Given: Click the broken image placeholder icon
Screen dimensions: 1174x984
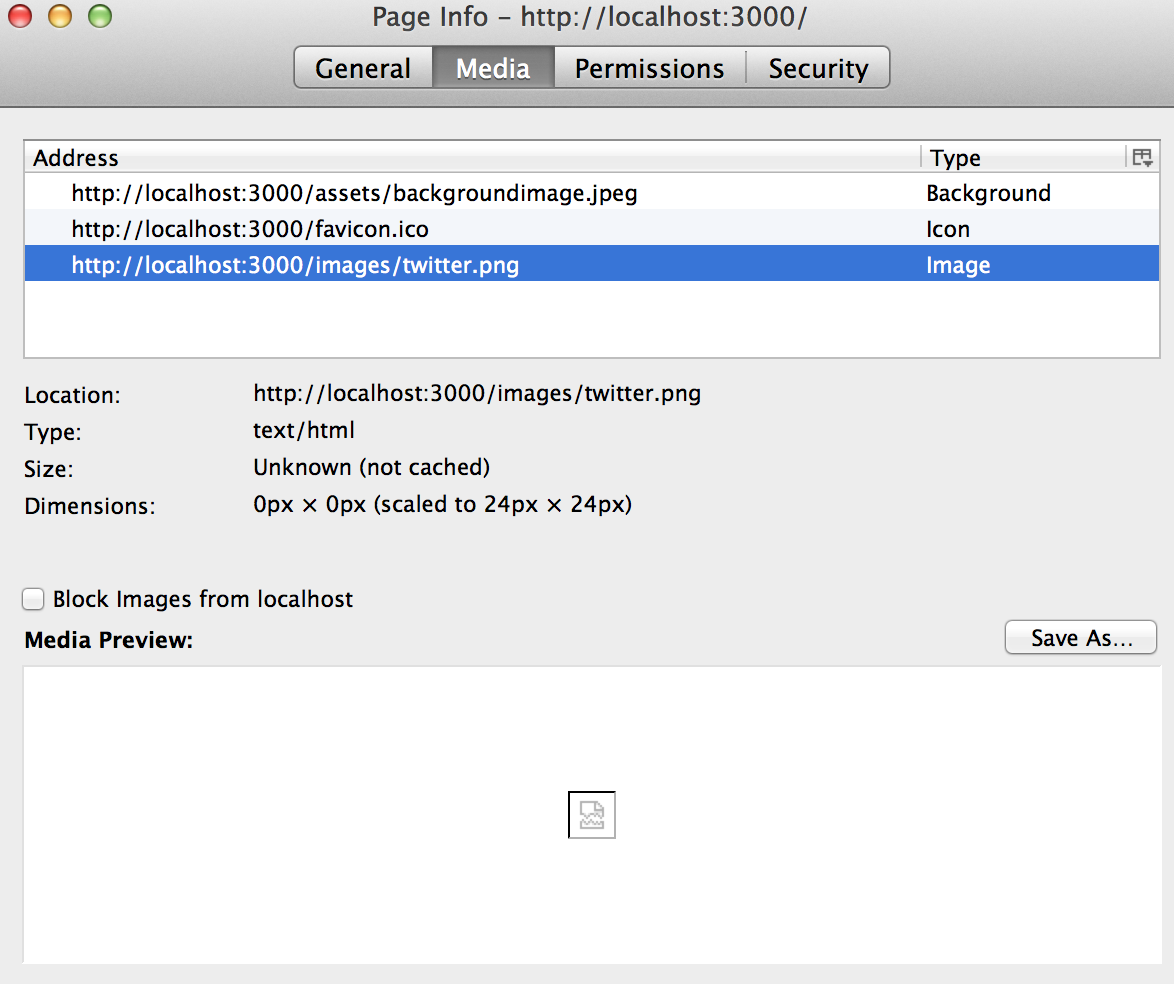Looking at the screenshot, I should pyautogui.click(x=591, y=815).
